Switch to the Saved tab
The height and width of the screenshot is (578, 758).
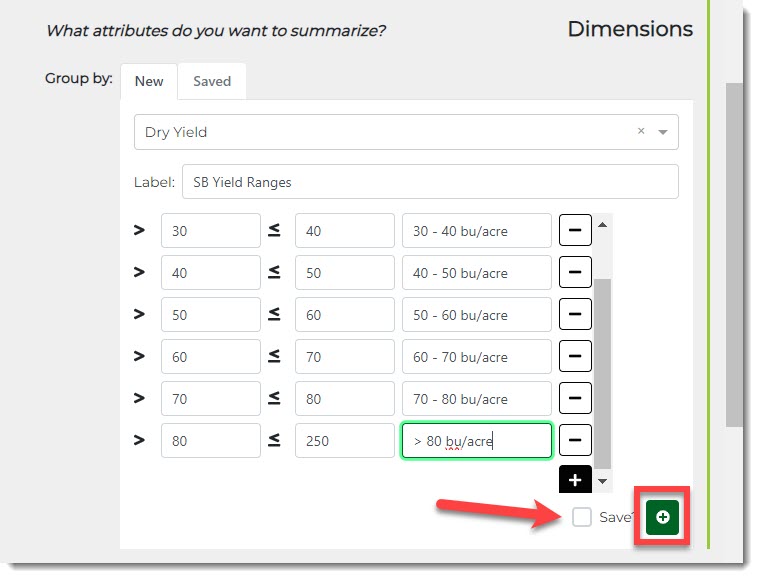coord(212,82)
